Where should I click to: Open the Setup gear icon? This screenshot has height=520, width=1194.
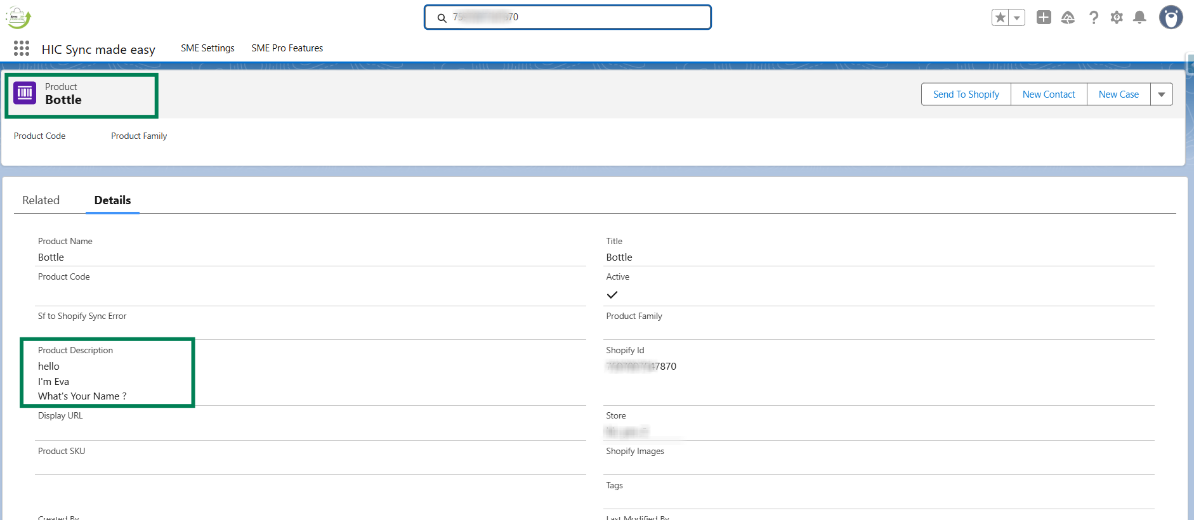point(1116,17)
